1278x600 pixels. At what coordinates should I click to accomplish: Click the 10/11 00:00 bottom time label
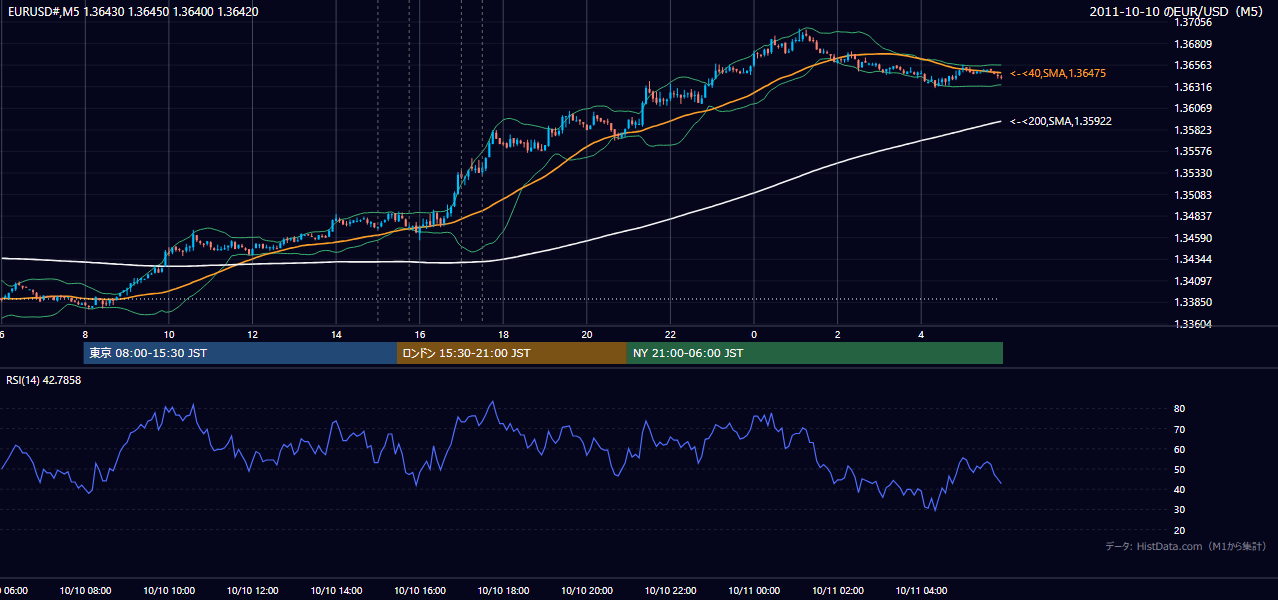pos(754,591)
